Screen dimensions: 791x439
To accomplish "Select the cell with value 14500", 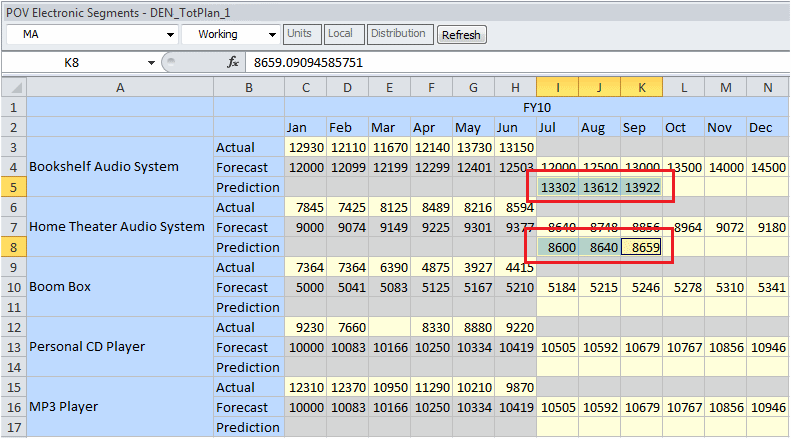I will click(x=767, y=167).
